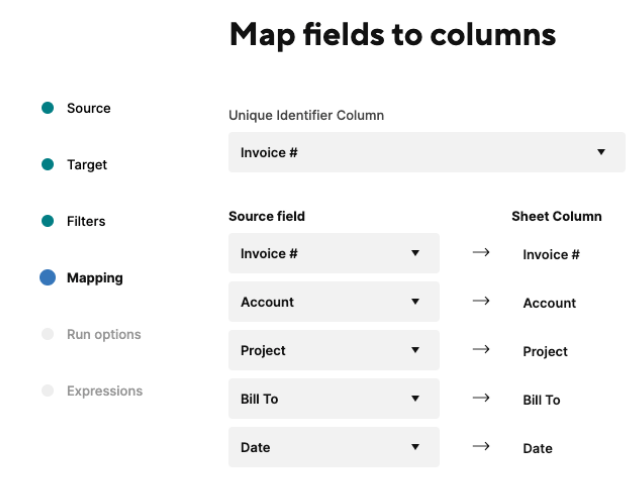The height and width of the screenshot is (478, 630).
Task: Click the gray Run options step dot
Action: [x=47, y=334]
